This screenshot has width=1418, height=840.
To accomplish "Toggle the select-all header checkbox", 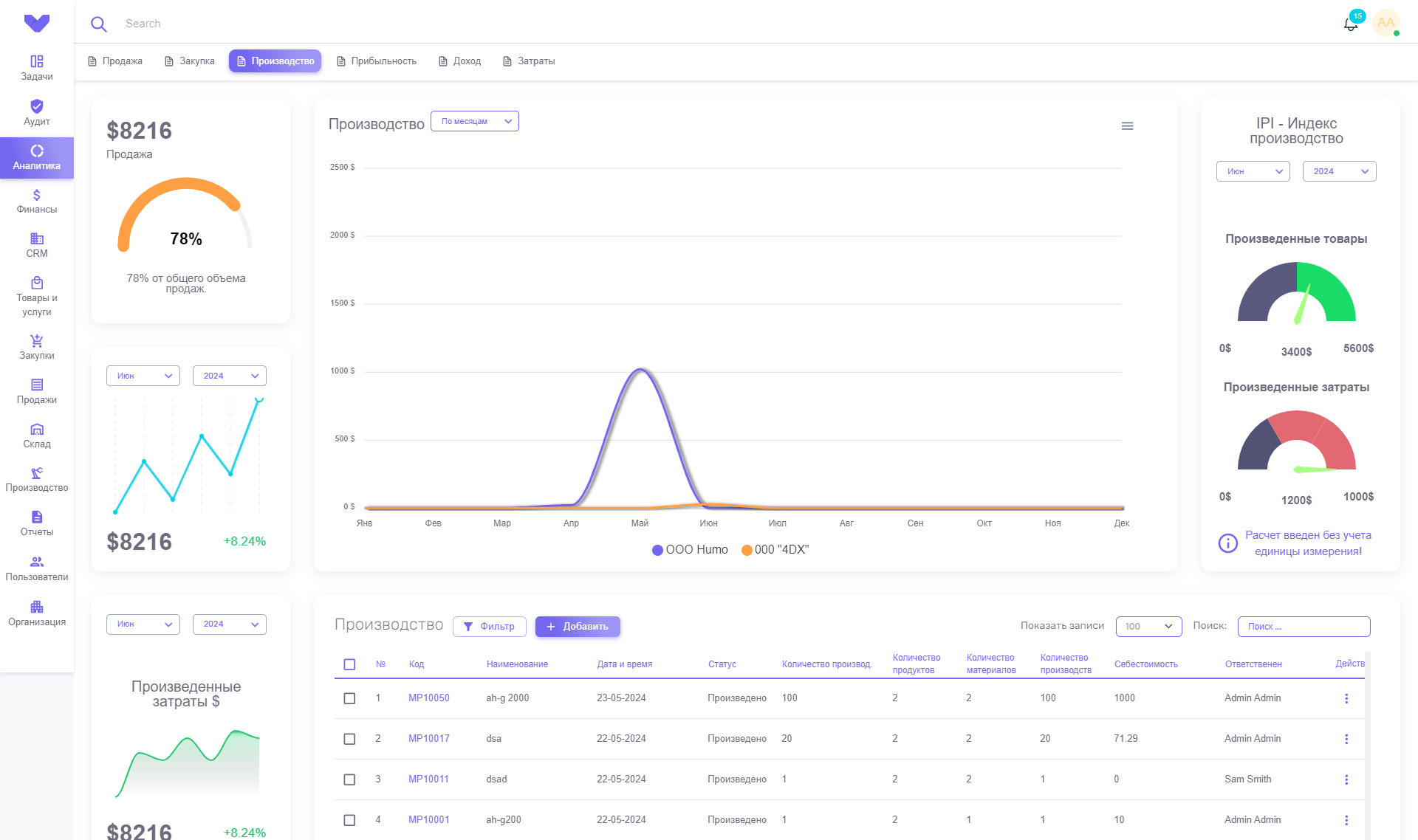I will pos(350,664).
